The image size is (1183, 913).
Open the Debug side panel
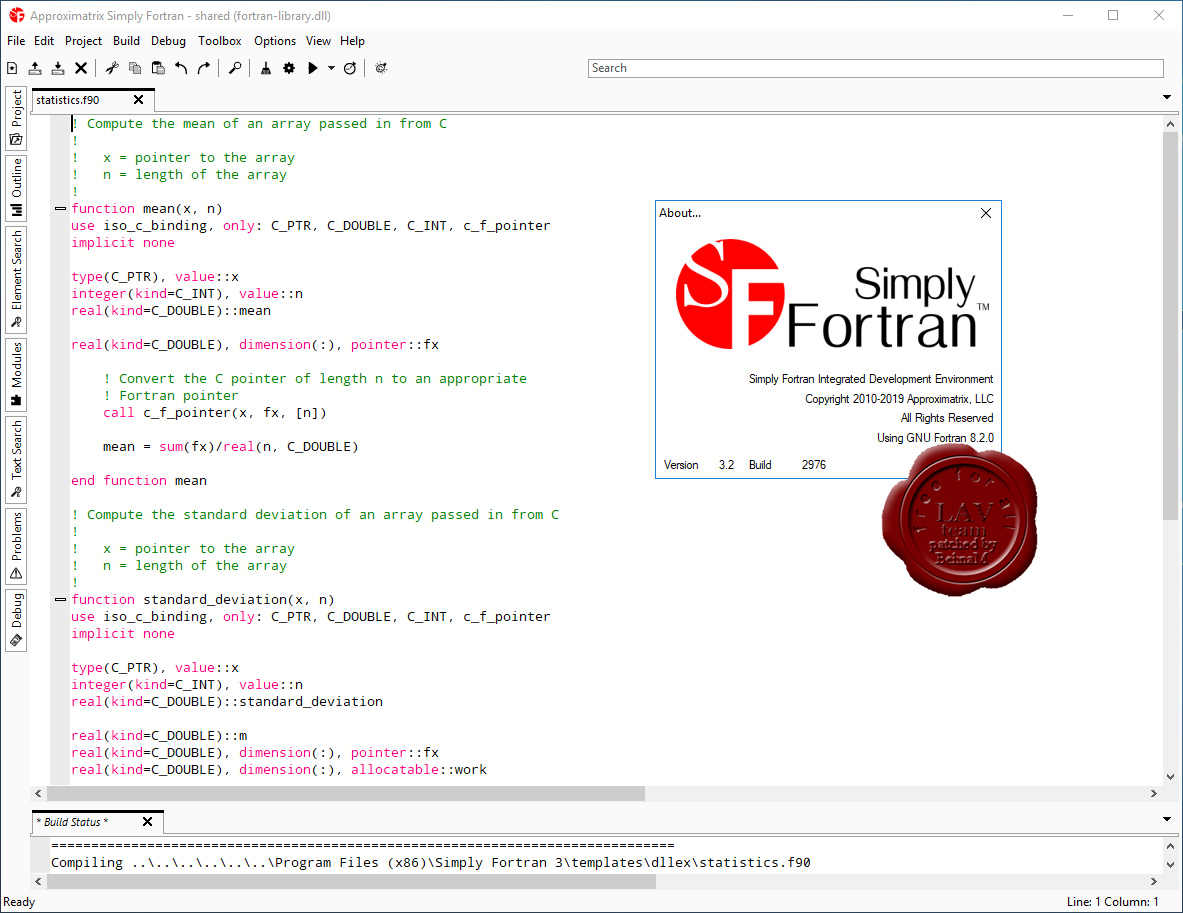click(x=17, y=620)
